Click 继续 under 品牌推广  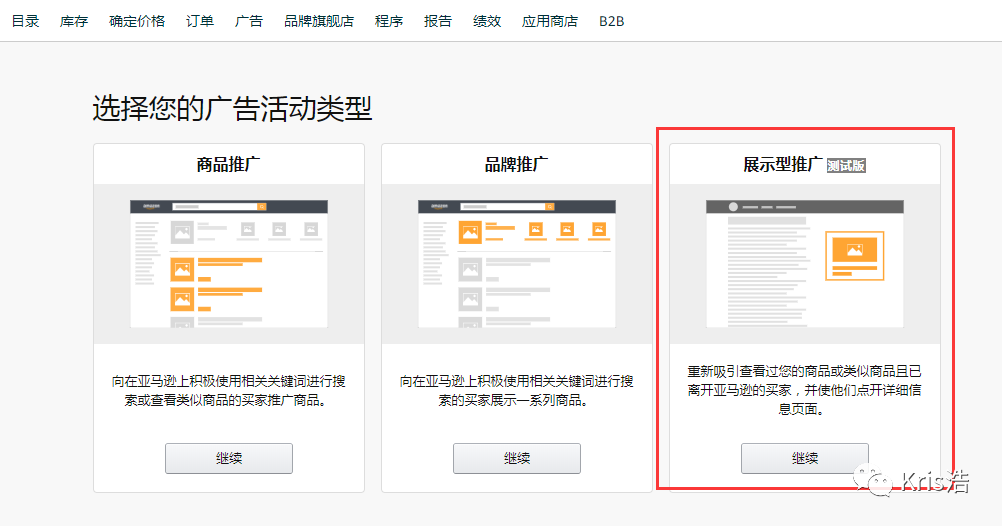pyautogui.click(x=517, y=459)
